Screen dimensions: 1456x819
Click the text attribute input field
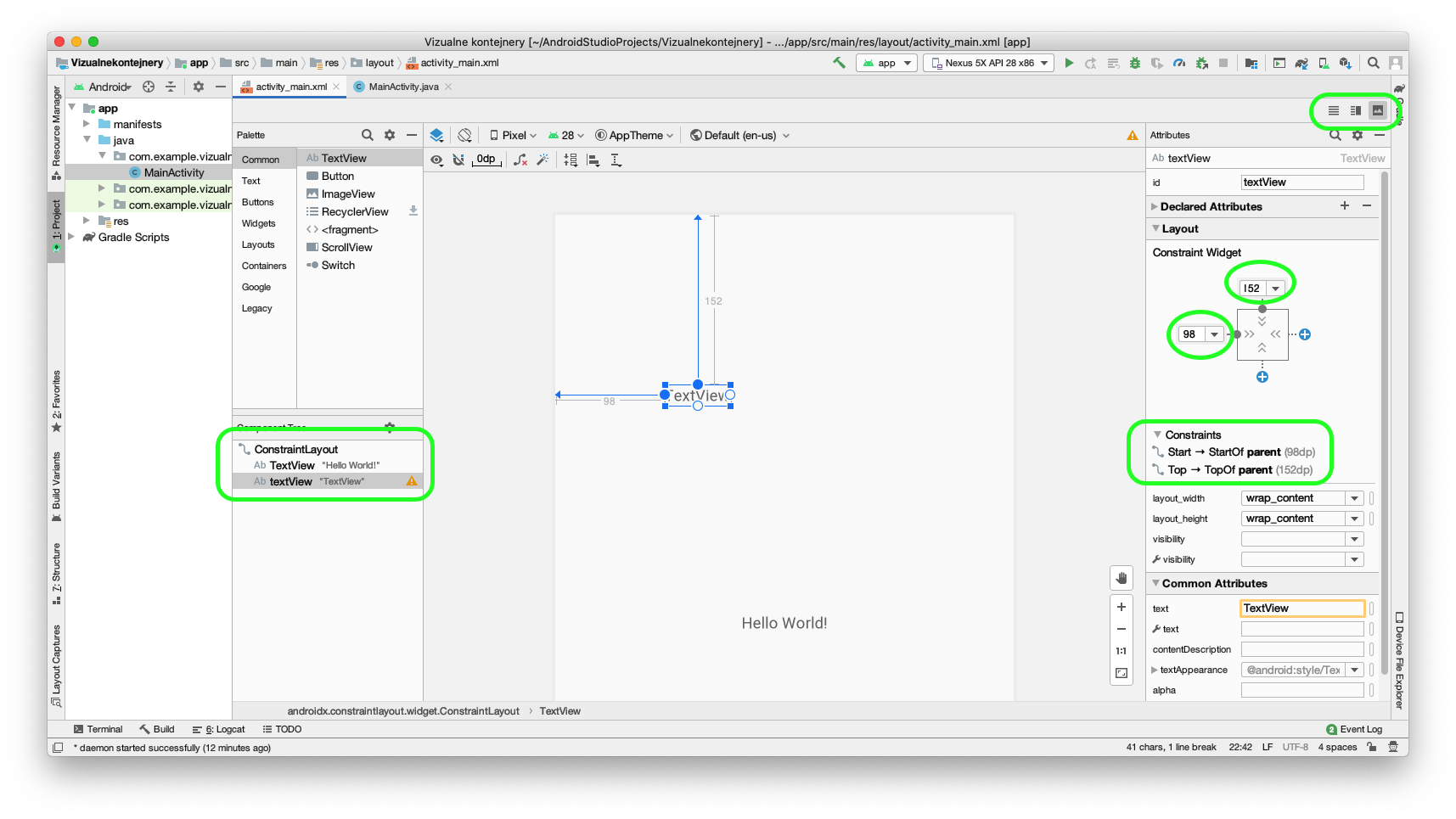pos(1302,609)
